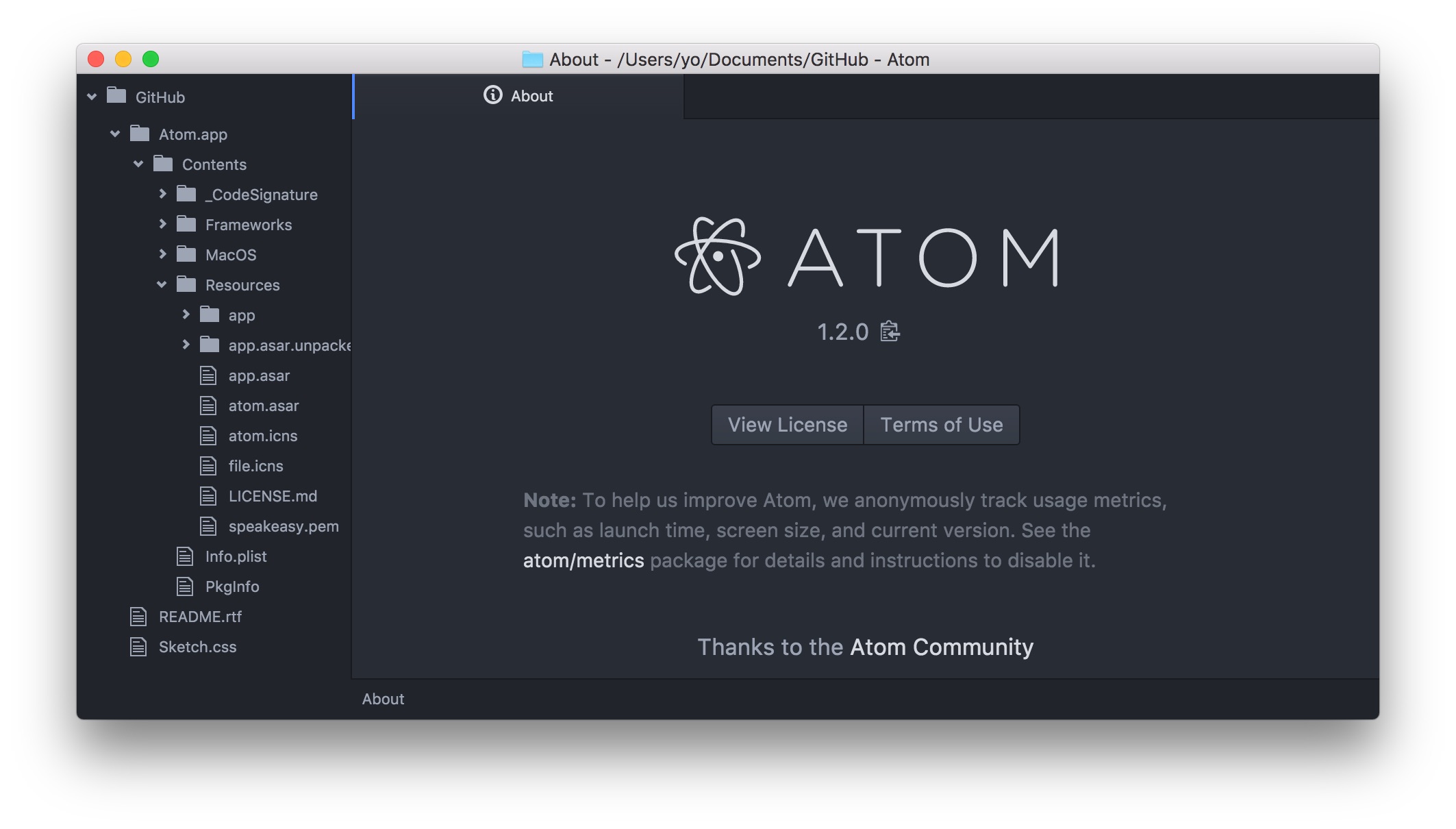Expand the app folder
Screen dimensions: 1456x829
186,314
